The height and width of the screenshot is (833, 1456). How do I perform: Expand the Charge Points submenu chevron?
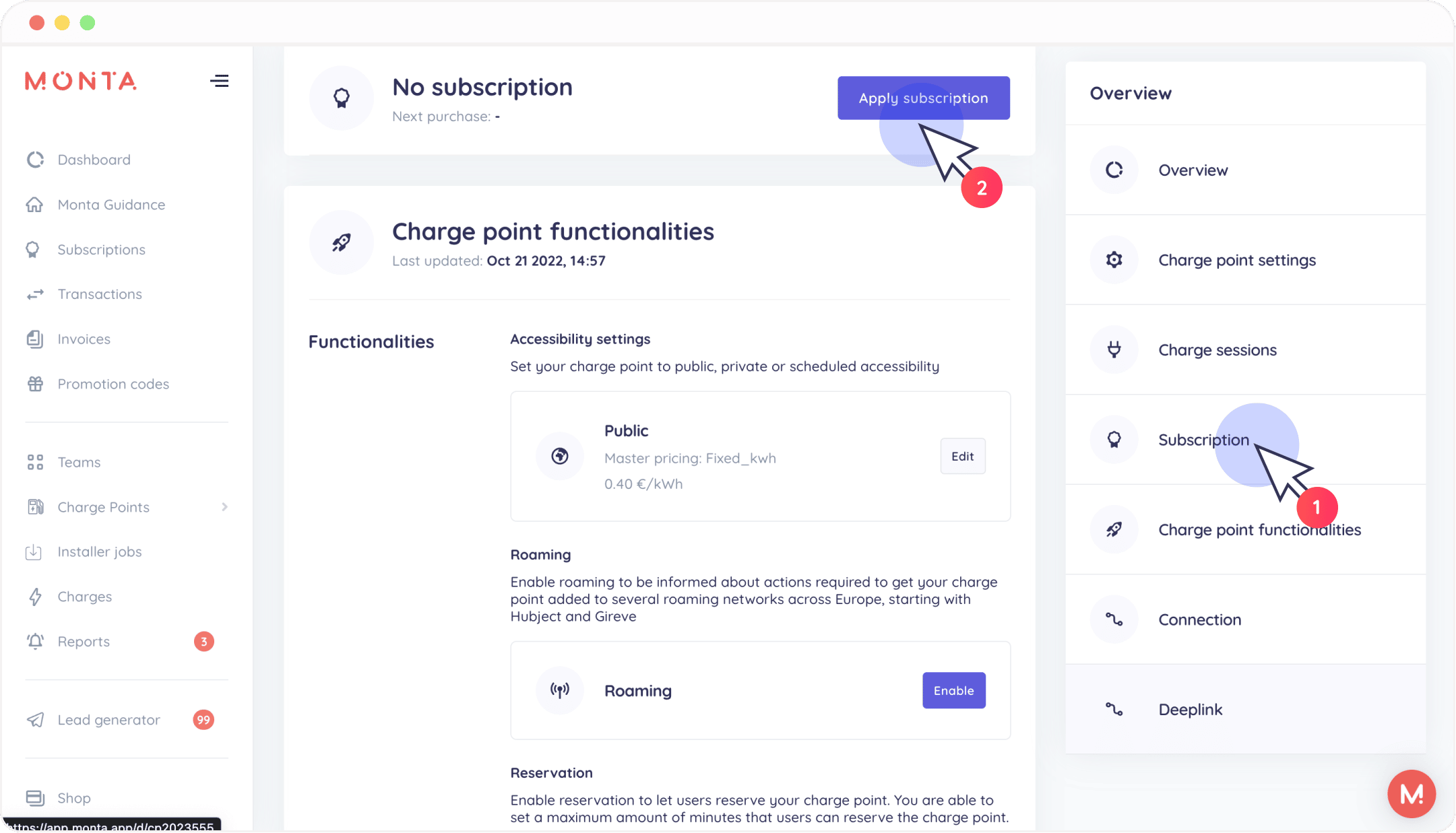(x=224, y=507)
